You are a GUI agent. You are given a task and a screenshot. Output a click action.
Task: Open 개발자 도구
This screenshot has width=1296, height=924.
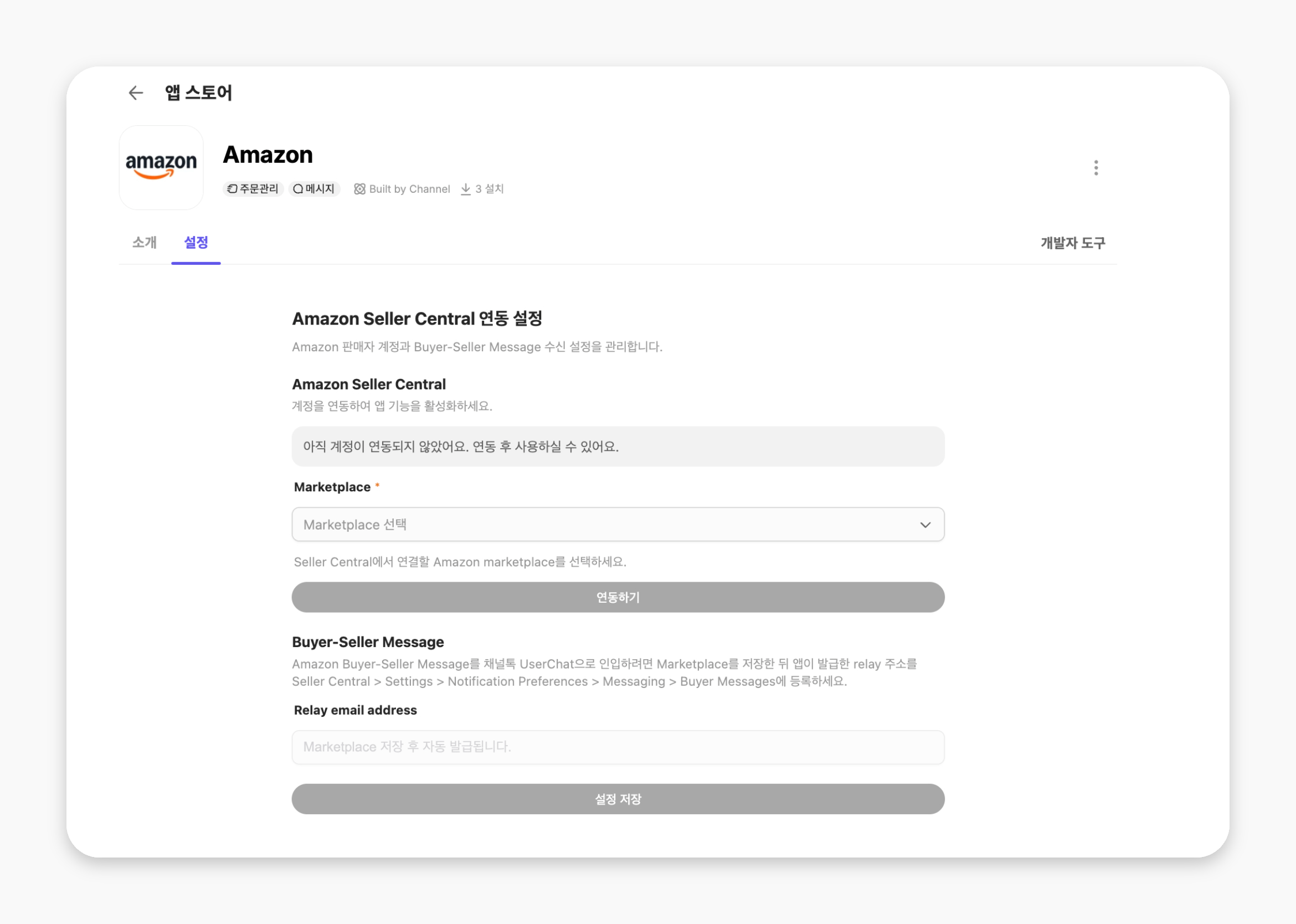(x=1072, y=244)
